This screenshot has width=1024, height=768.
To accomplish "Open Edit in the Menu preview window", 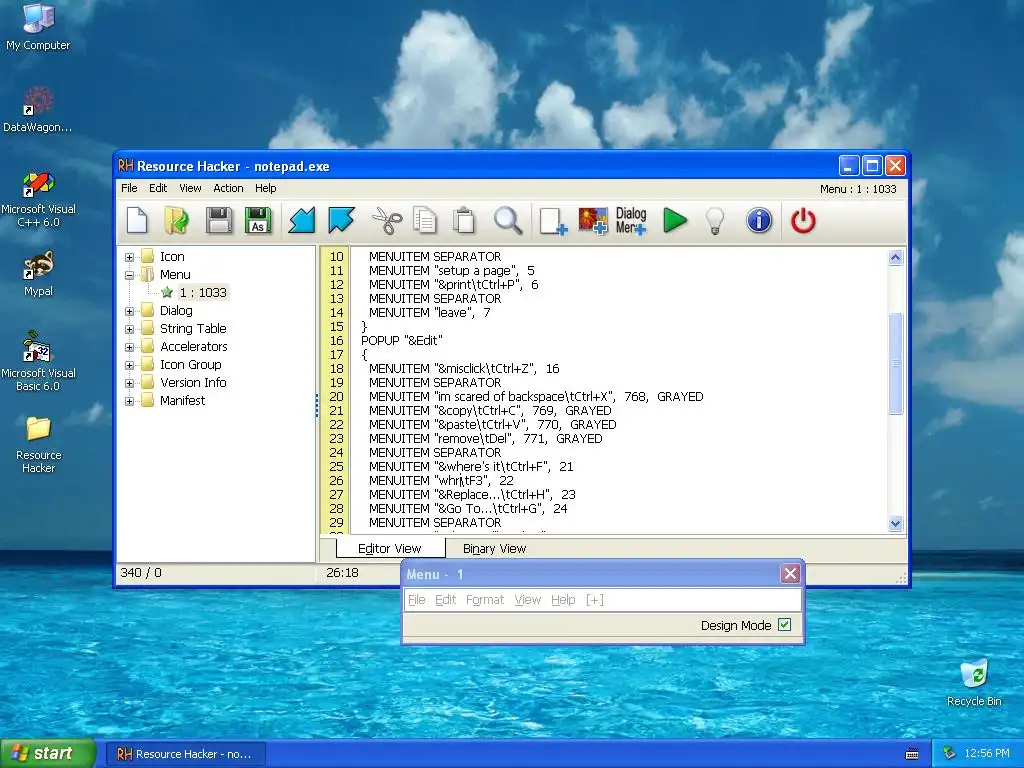I will tap(445, 600).
